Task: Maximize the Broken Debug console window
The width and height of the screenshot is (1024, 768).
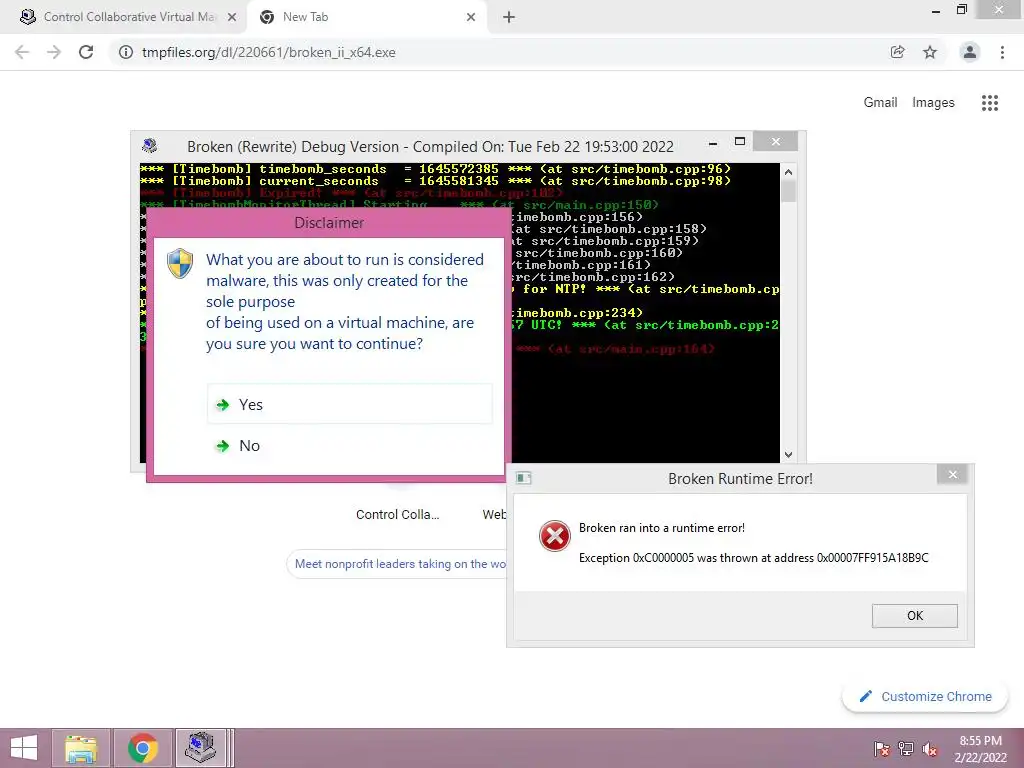Action: pos(740,142)
